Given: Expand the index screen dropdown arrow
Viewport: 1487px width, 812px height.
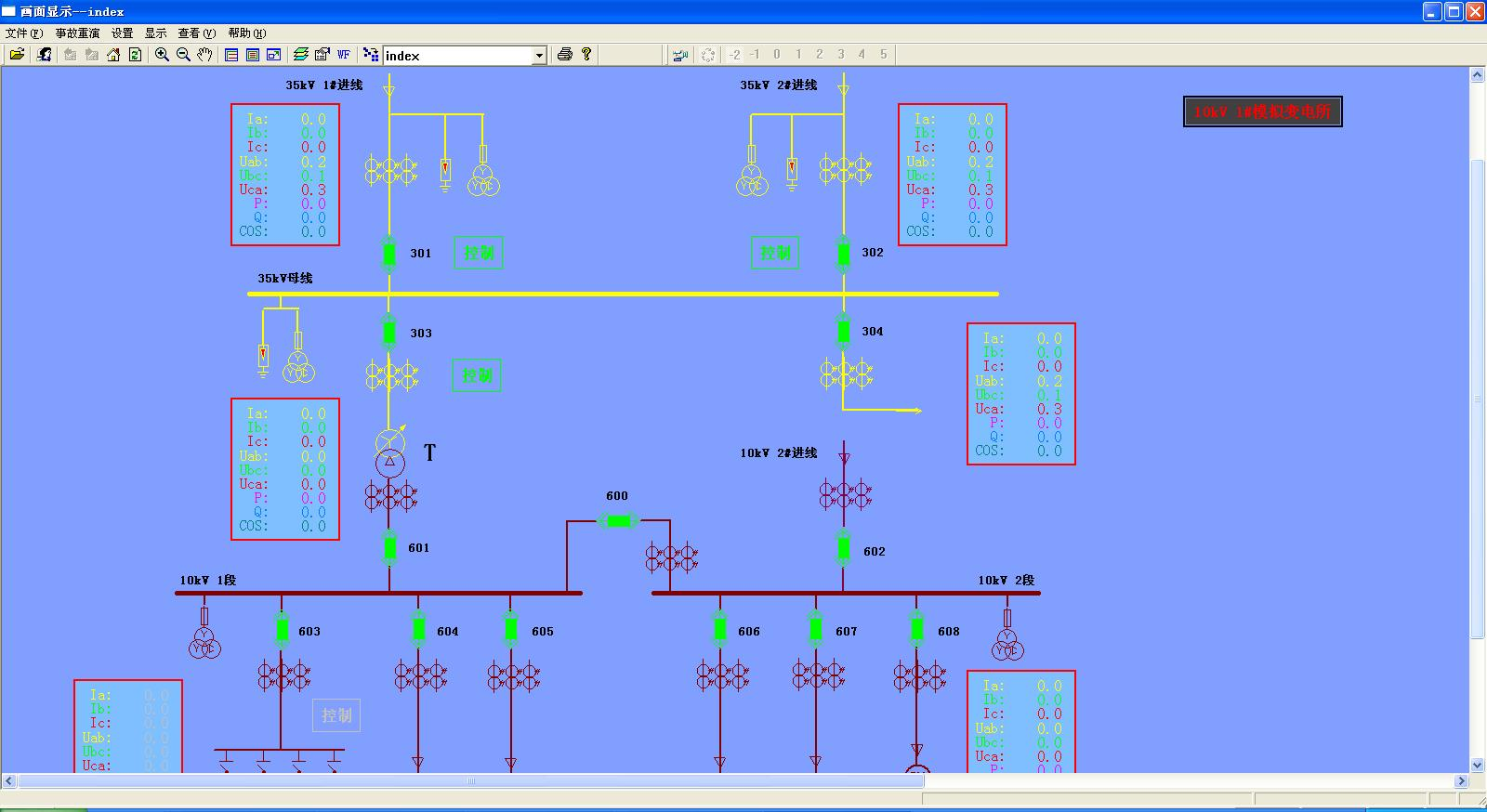Looking at the screenshot, I should click(539, 56).
